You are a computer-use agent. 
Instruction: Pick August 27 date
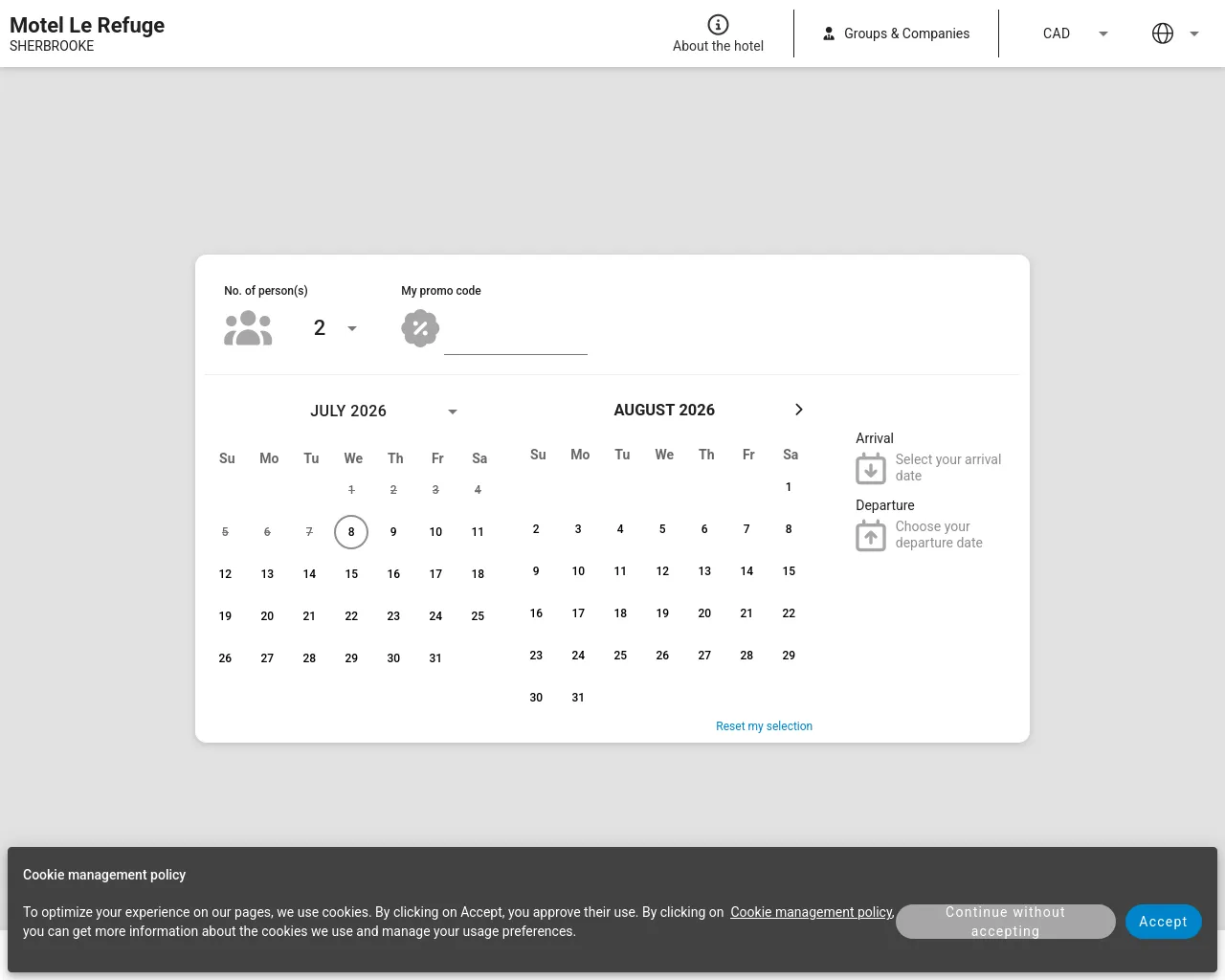704,656
